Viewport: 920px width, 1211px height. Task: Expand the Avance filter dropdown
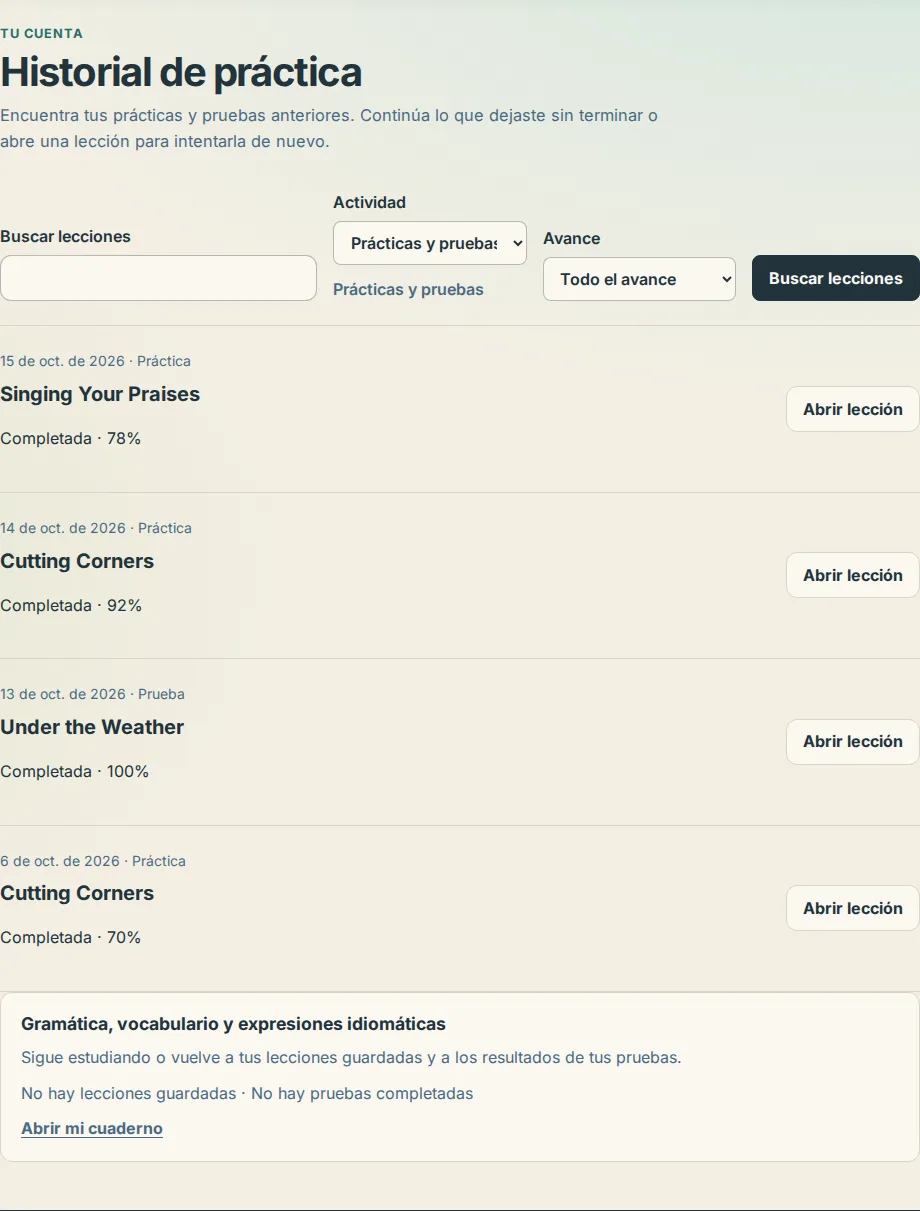(x=639, y=279)
